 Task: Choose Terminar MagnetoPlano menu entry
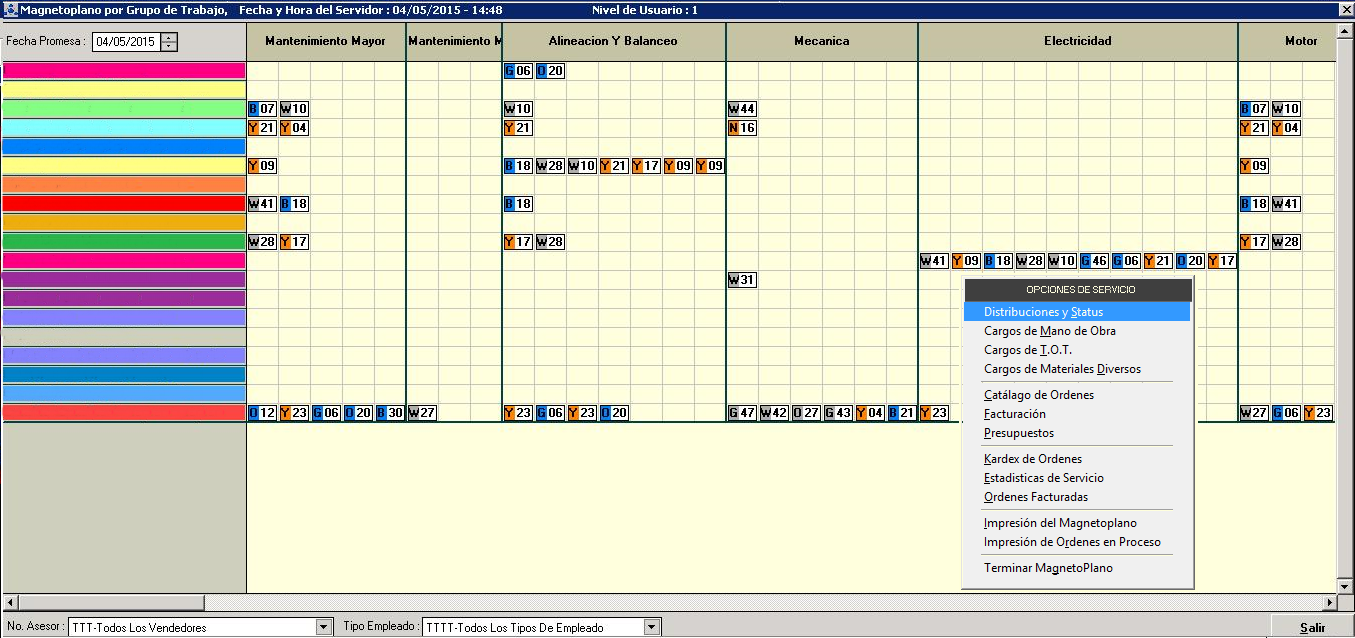pyautogui.click(x=1047, y=568)
